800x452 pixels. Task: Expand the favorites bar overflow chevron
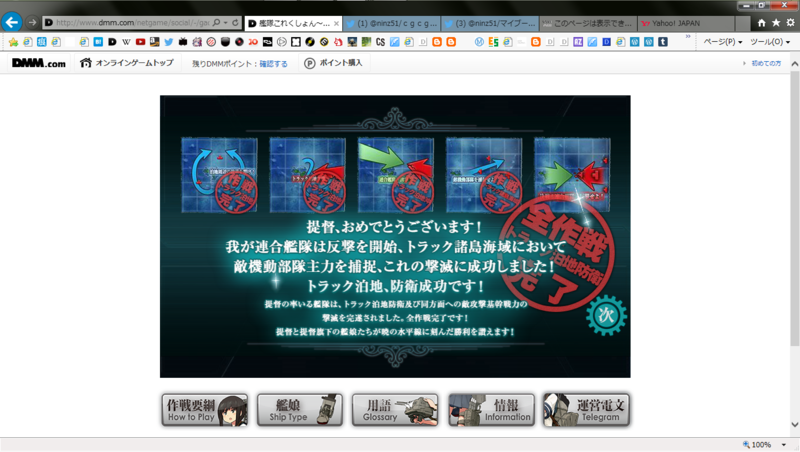688,37
